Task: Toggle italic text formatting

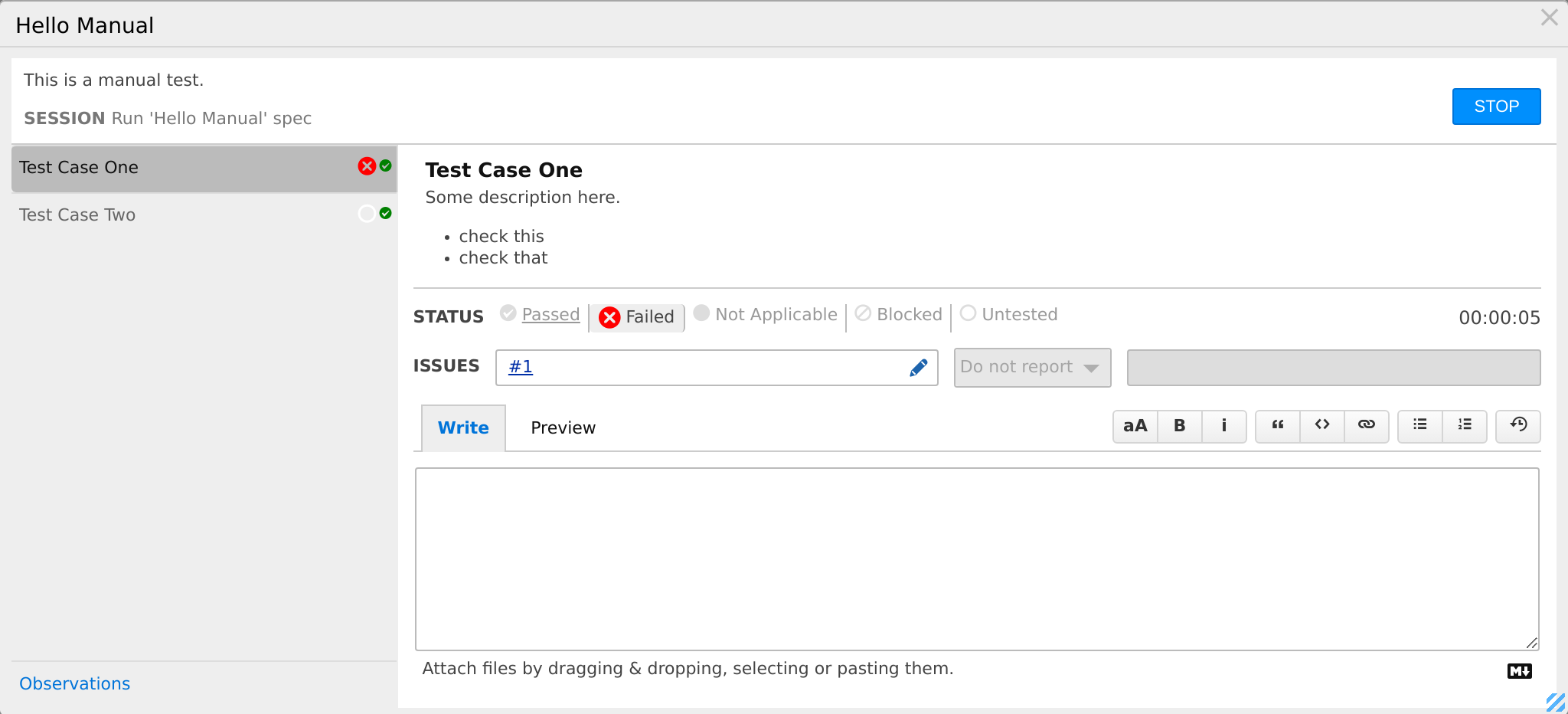Action: point(1224,426)
